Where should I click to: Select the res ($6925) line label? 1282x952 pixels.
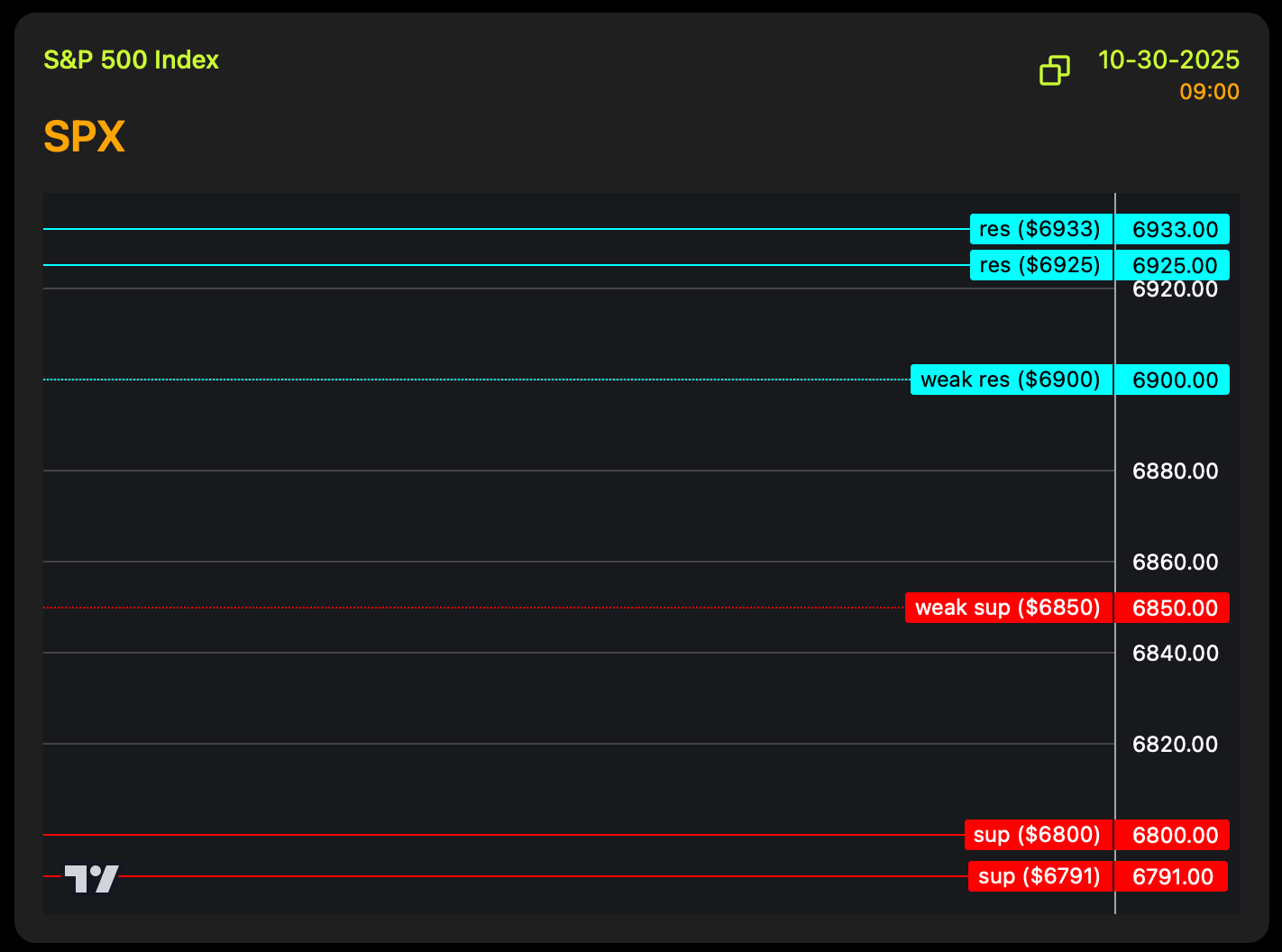pos(1040,265)
